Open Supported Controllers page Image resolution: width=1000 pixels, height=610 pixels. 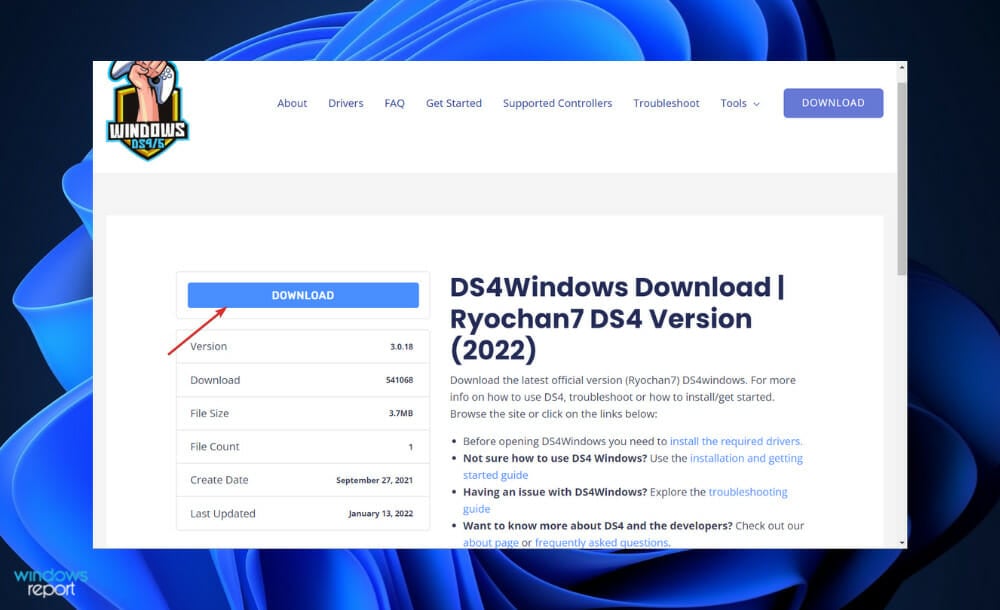(x=557, y=103)
